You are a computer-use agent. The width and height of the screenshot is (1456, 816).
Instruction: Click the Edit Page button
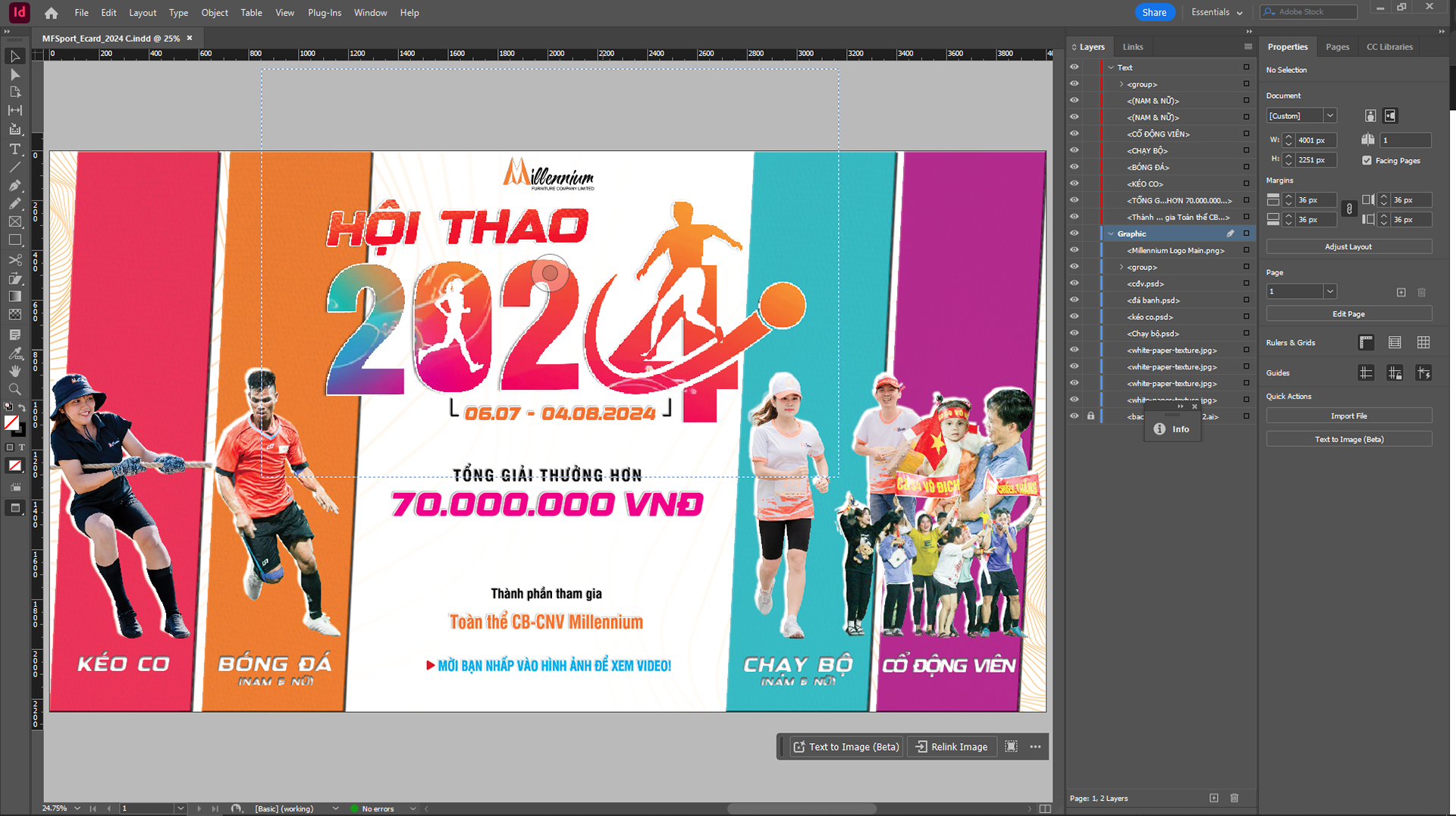[x=1348, y=314]
